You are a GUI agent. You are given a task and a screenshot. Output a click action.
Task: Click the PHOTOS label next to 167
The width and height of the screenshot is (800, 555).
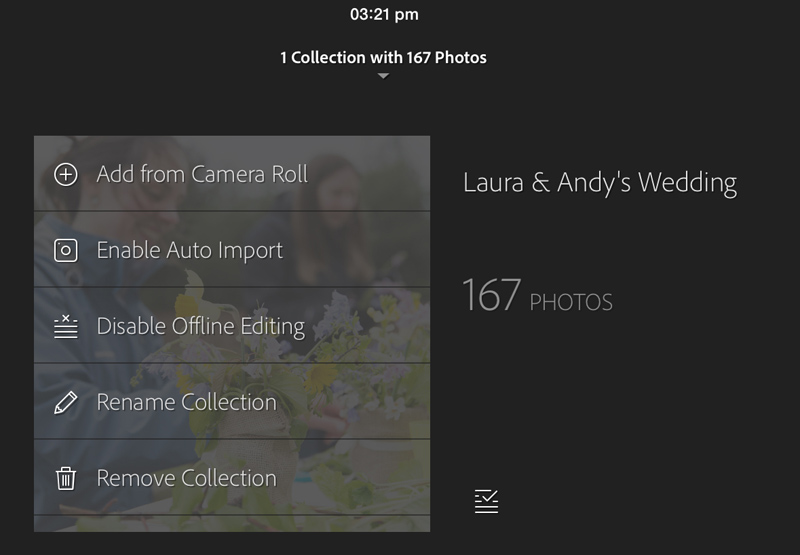[571, 302]
